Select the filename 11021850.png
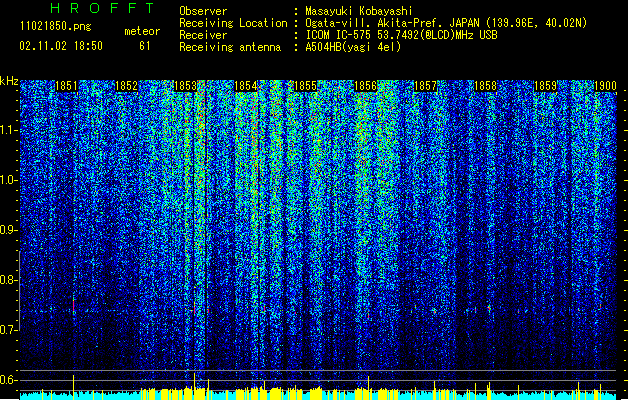 (55, 27)
